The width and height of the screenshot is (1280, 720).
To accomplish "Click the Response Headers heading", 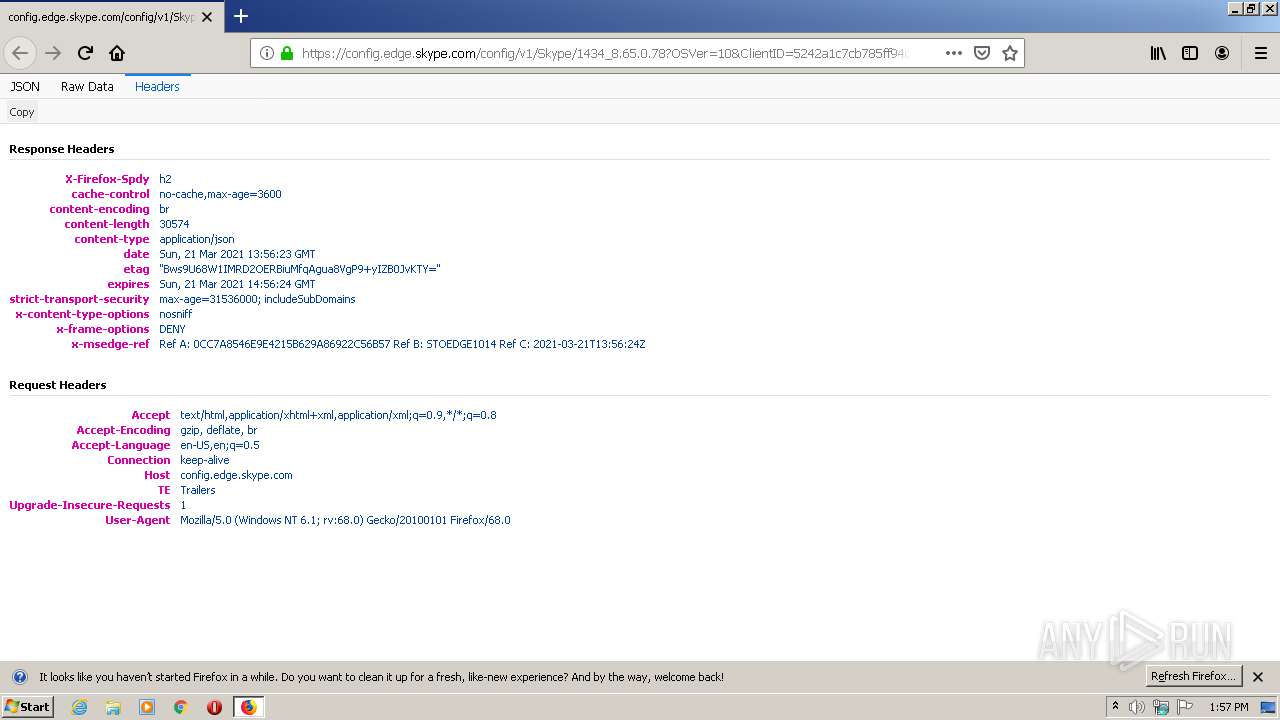I will coord(62,149).
